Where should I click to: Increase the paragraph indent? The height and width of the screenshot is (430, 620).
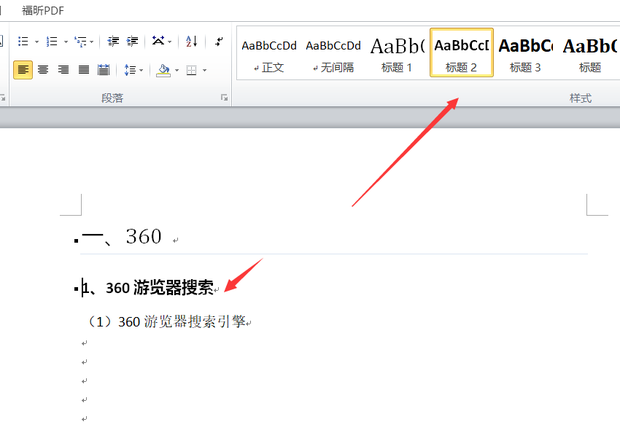tap(132, 41)
